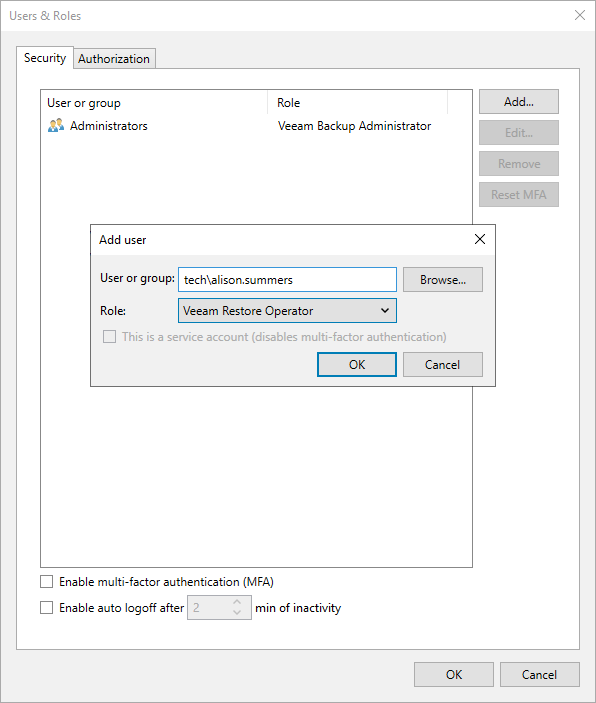Click OK in Users & Roles window
596x703 pixels.
click(454, 675)
